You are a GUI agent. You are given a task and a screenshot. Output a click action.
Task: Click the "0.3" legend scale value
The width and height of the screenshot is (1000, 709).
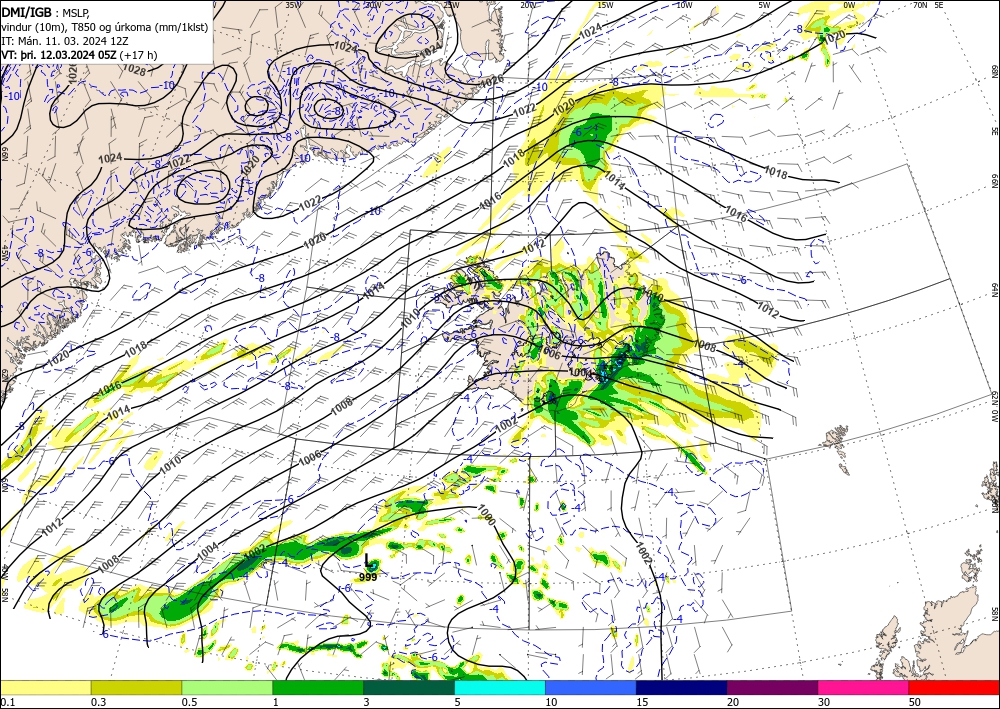pos(98,702)
